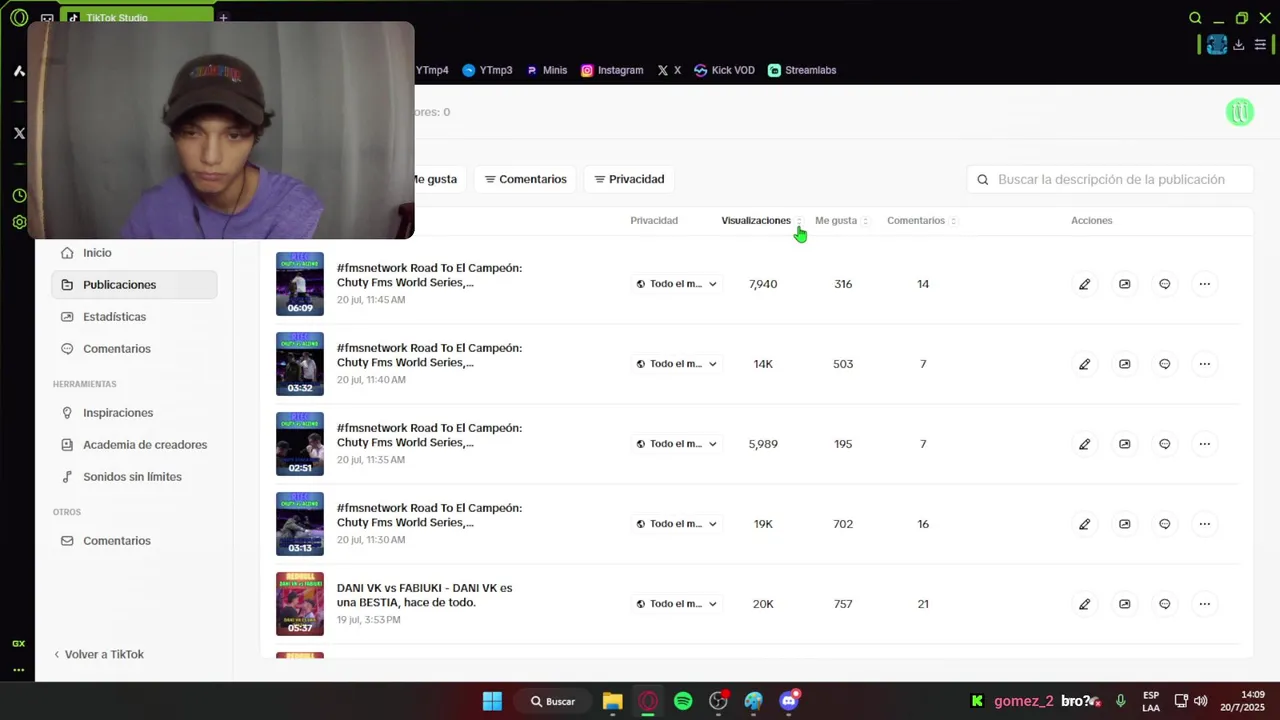This screenshot has width=1280, height=720.
Task: Open the three-dot menu in the 5,989-view row
Action: point(1204,444)
